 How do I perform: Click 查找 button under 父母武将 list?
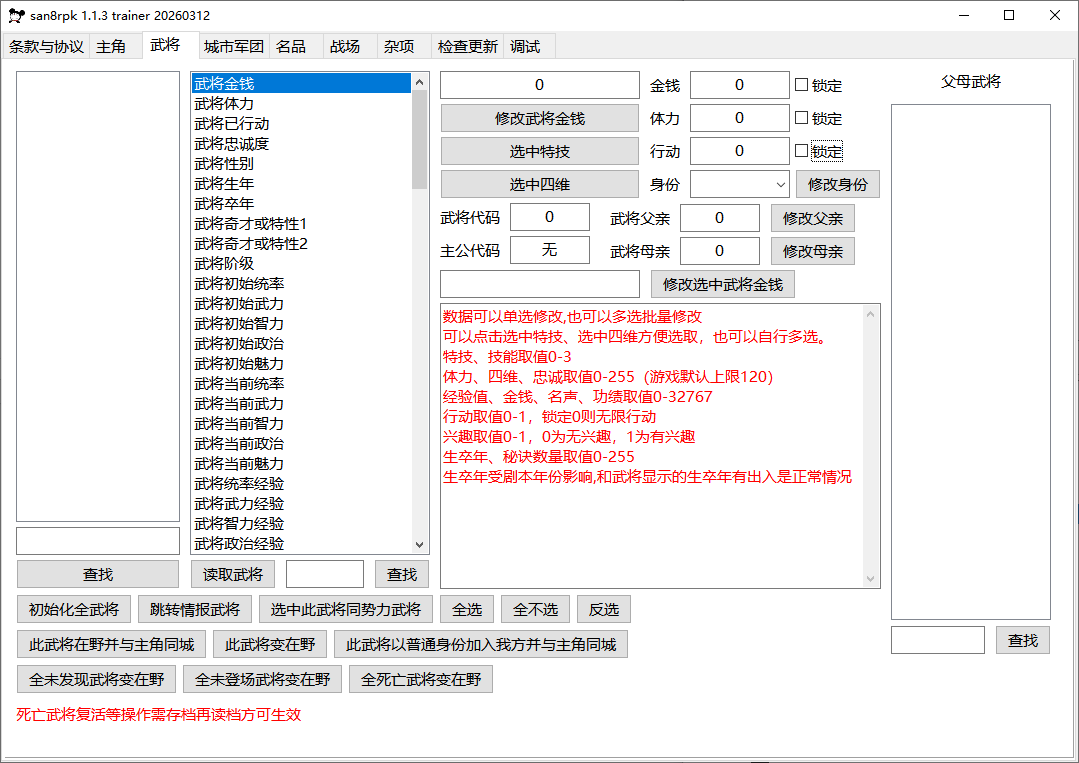click(1022, 640)
